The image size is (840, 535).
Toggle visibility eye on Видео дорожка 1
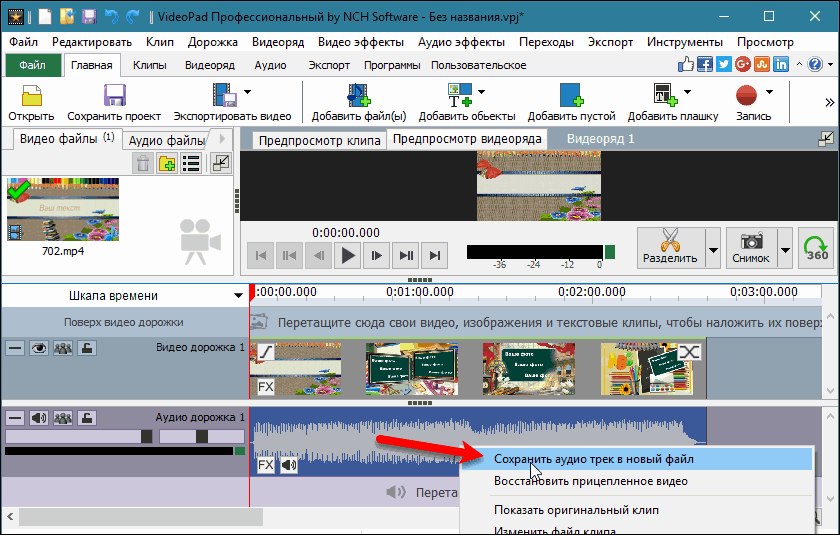point(39,348)
